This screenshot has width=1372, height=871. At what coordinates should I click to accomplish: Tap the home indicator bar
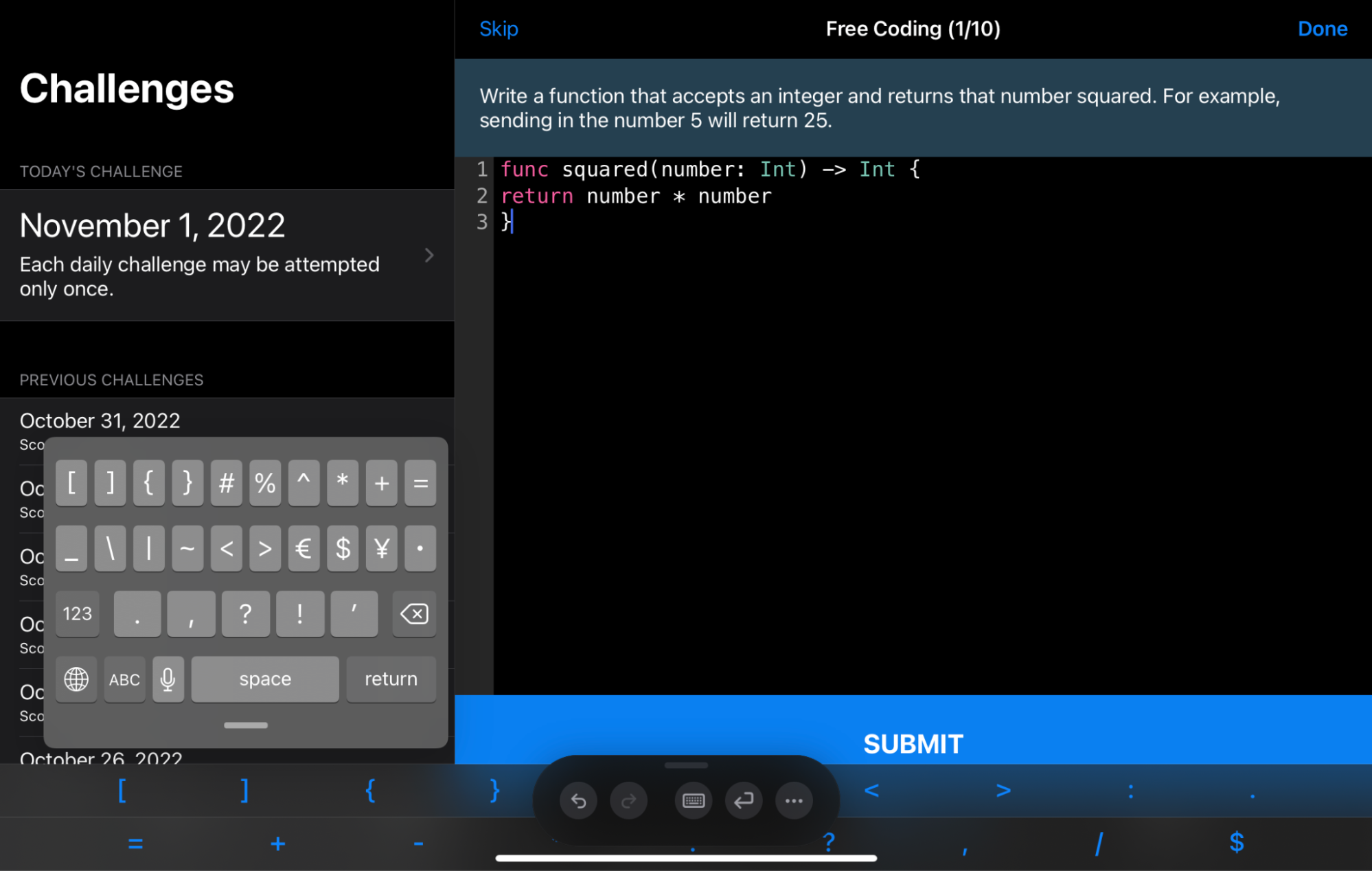pos(686,858)
